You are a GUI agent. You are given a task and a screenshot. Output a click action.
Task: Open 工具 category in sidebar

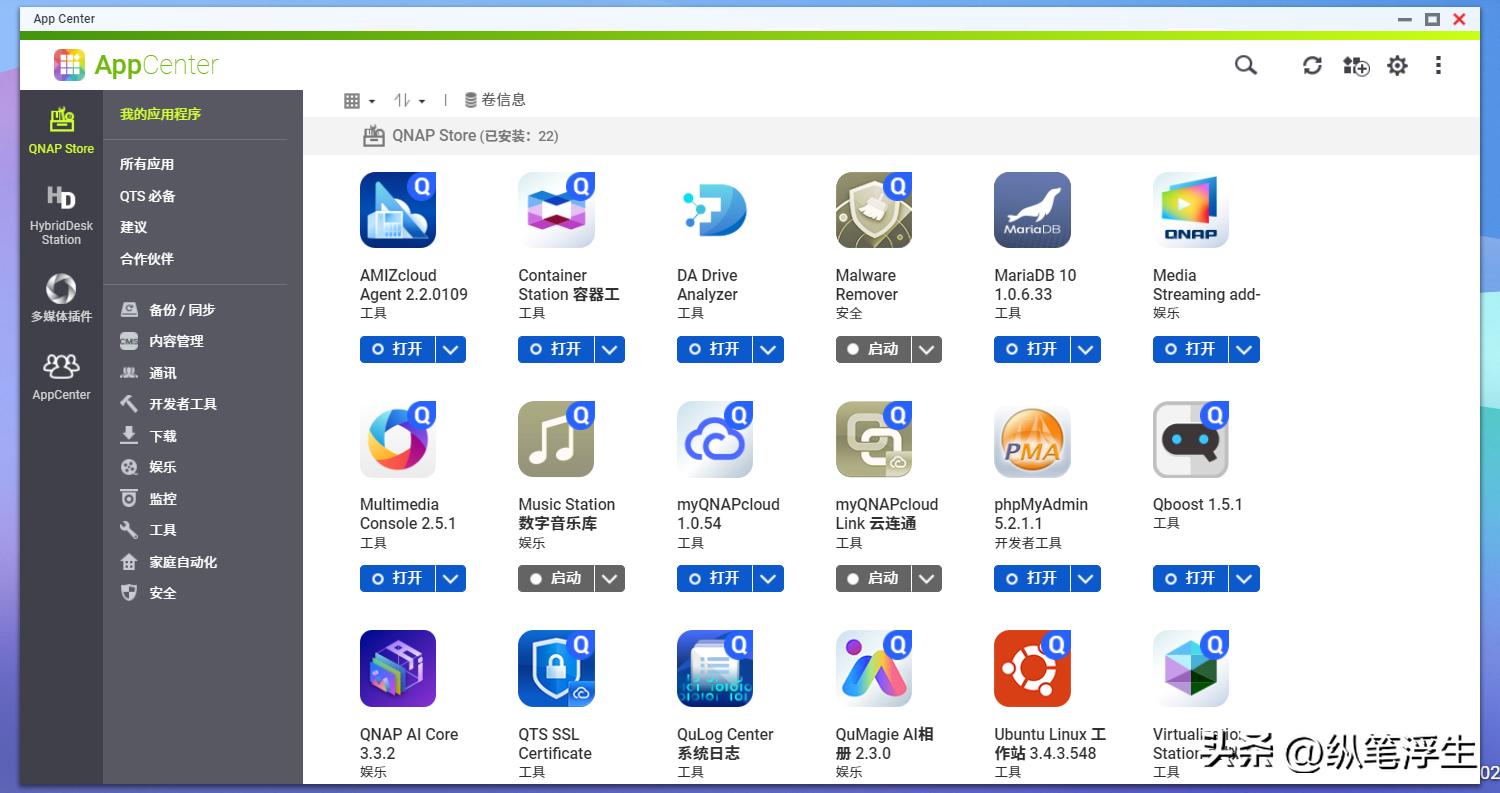tap(148, 530)
